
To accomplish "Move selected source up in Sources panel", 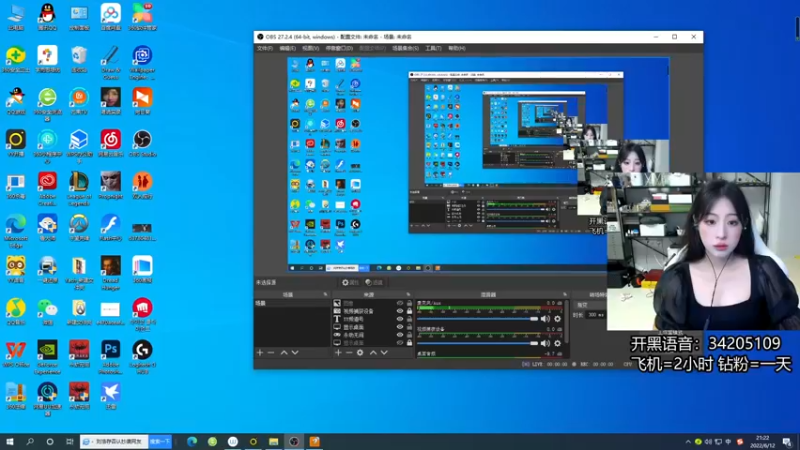I will [373, 353].
